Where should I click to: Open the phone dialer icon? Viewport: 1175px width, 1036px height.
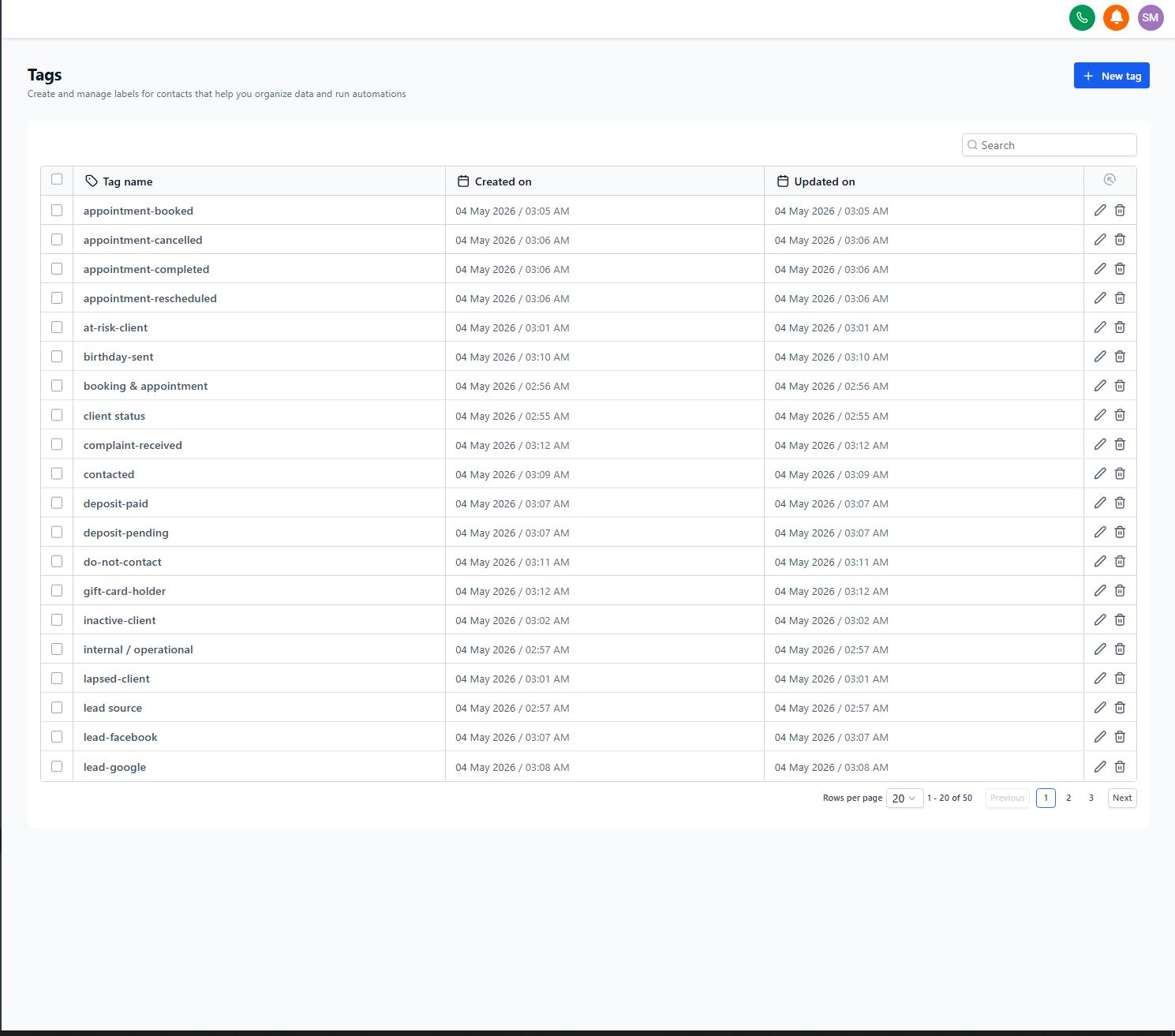coord(1082,17)
